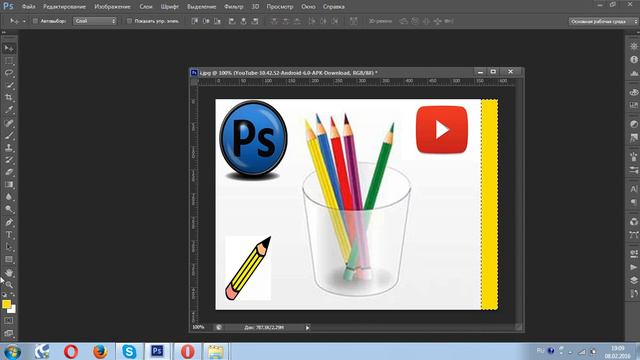Open the Изображение menu

click(x=112, y=7)
